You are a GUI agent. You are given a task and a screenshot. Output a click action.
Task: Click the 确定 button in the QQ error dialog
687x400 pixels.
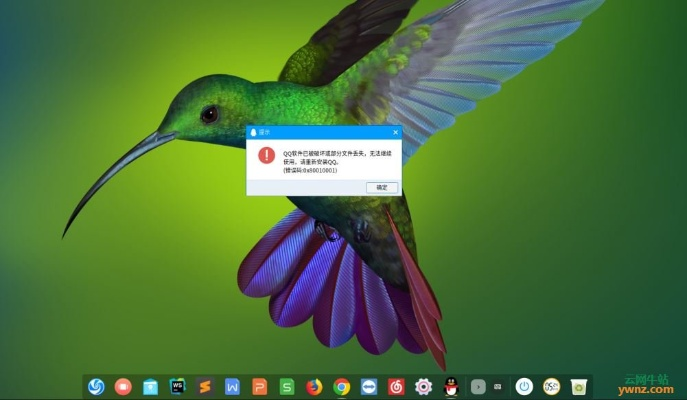382,187
